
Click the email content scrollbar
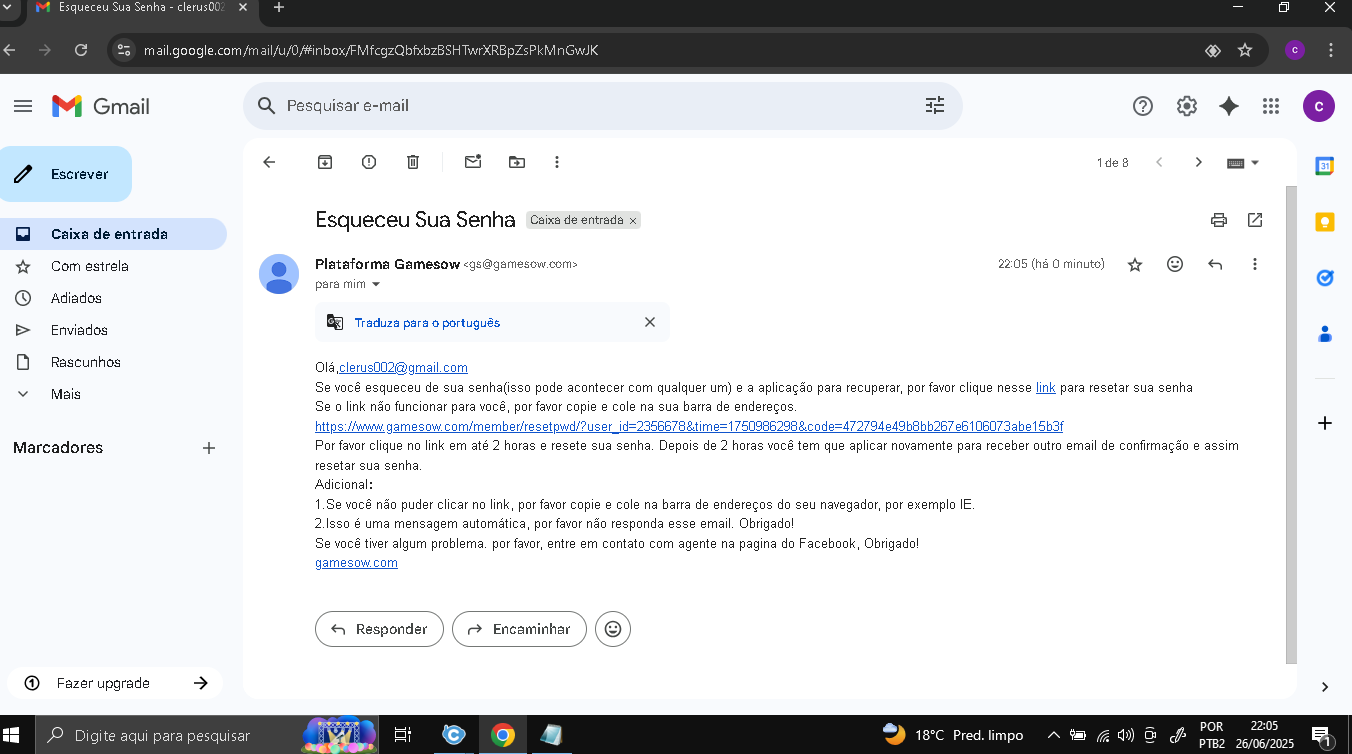point(1291,425)
